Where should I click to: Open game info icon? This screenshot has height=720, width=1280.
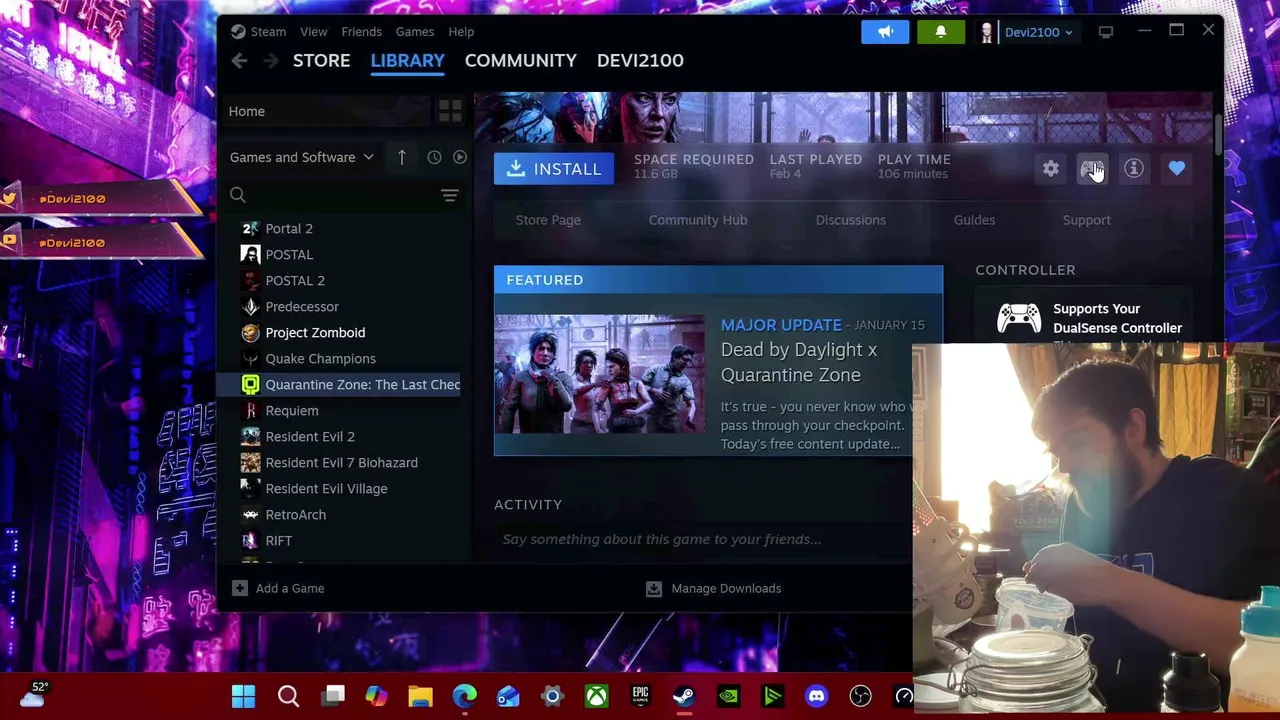coord(1134,169)
